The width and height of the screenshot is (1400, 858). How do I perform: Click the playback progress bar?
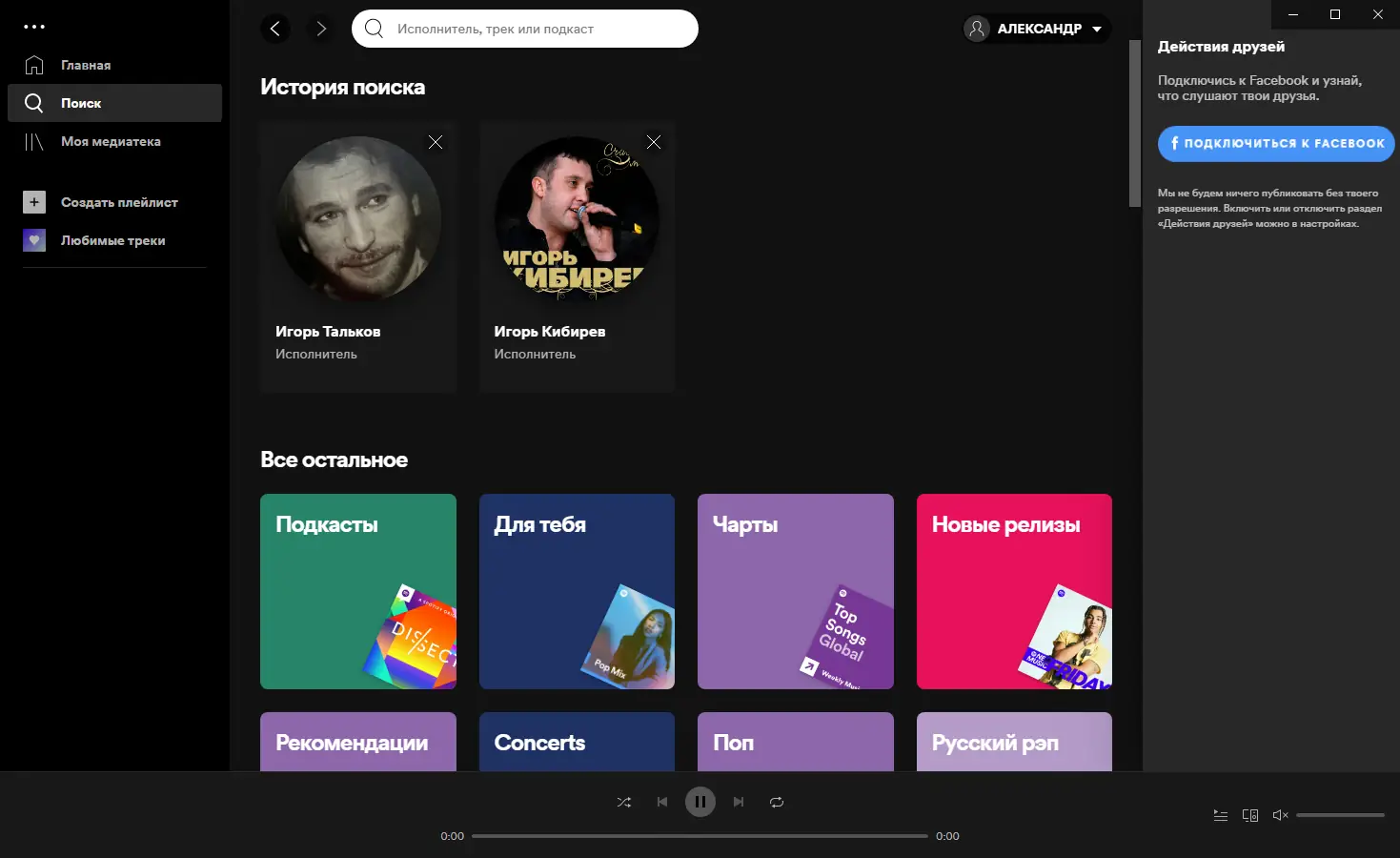pos(700,836)
